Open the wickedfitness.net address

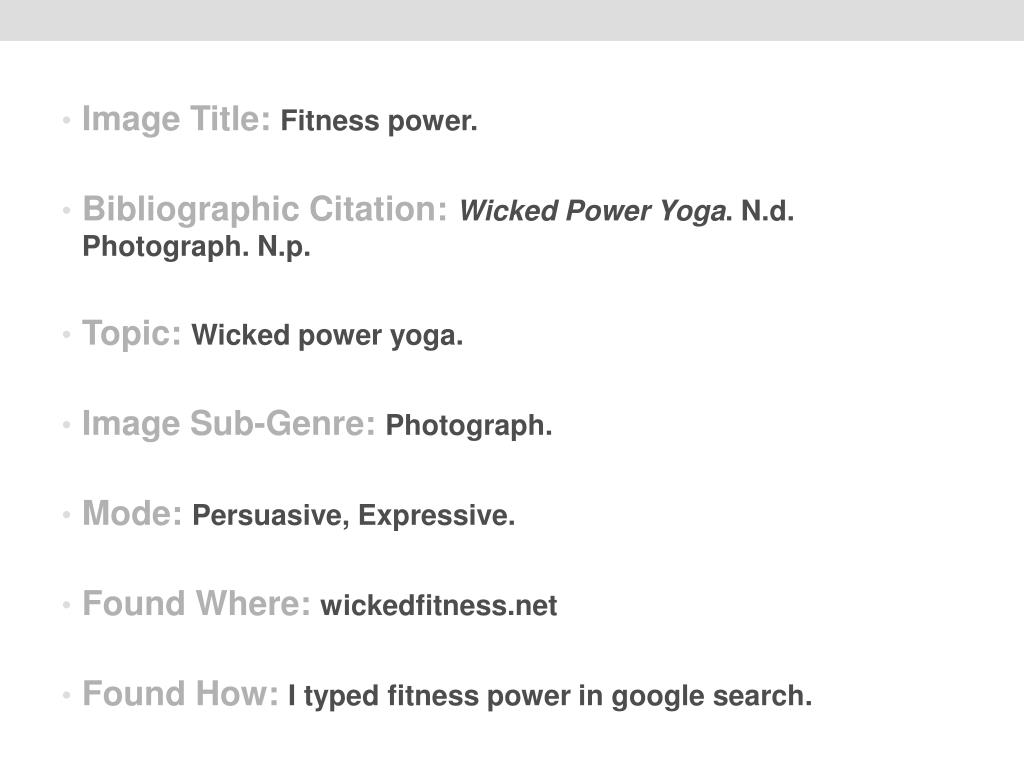click(439, 605)
